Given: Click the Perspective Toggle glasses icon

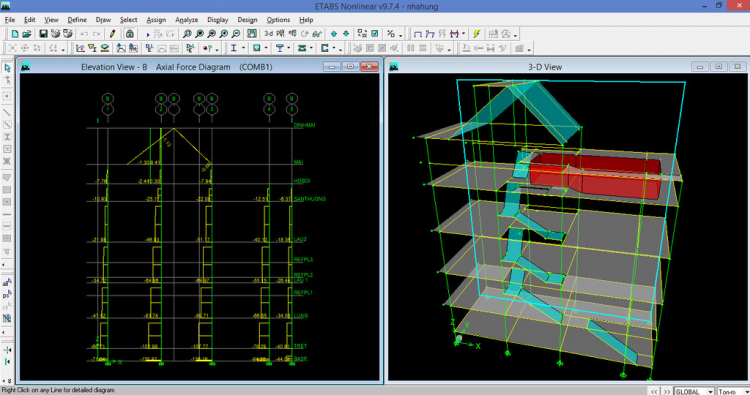Looking at the screenshot, I should (317, 34).
